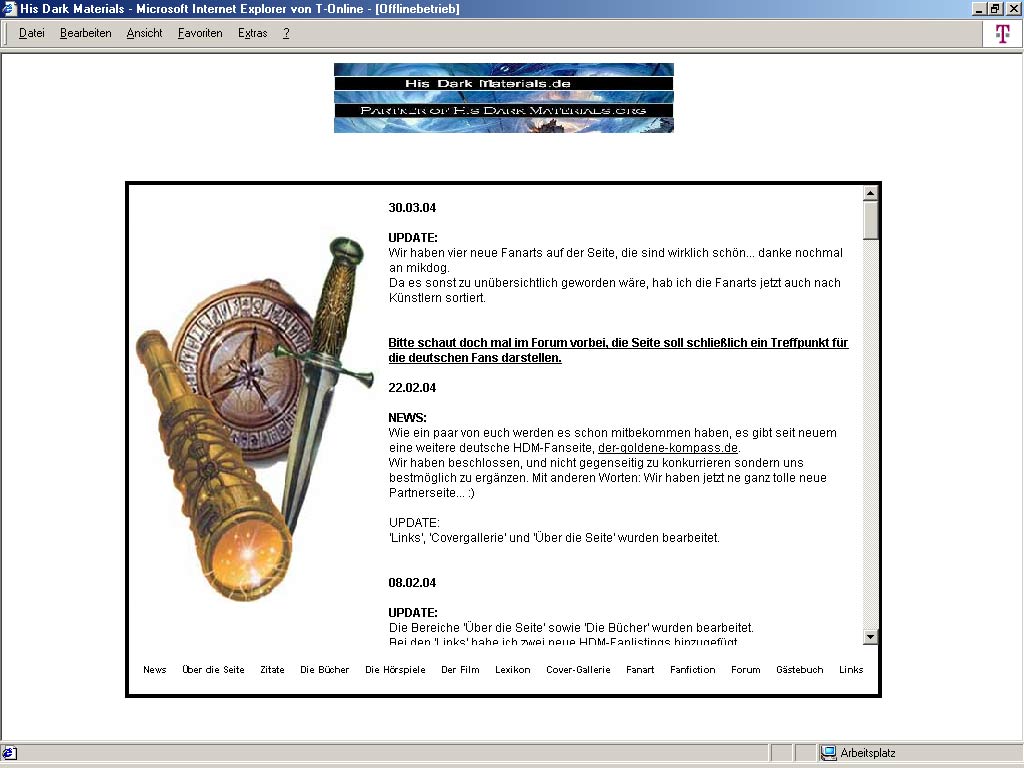
Task: Minimize the Internet Explorer window
Action: pyautogui.click(x=979, y=8)
